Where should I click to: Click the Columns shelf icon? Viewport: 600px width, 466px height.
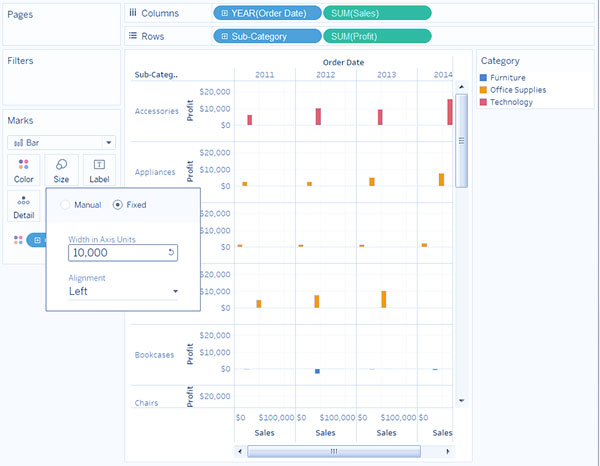click(133, 13)
